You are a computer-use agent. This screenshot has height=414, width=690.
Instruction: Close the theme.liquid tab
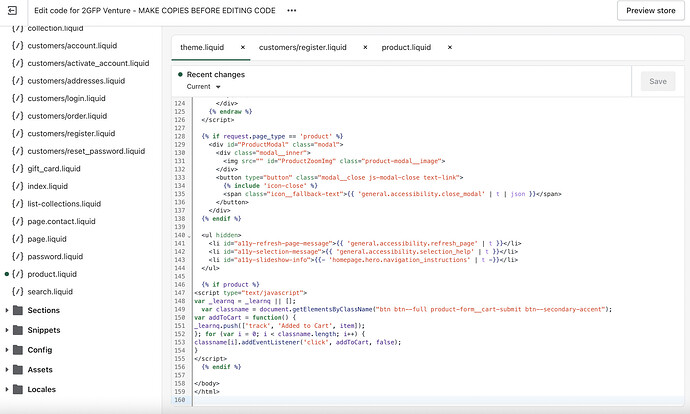click(245, 47)
